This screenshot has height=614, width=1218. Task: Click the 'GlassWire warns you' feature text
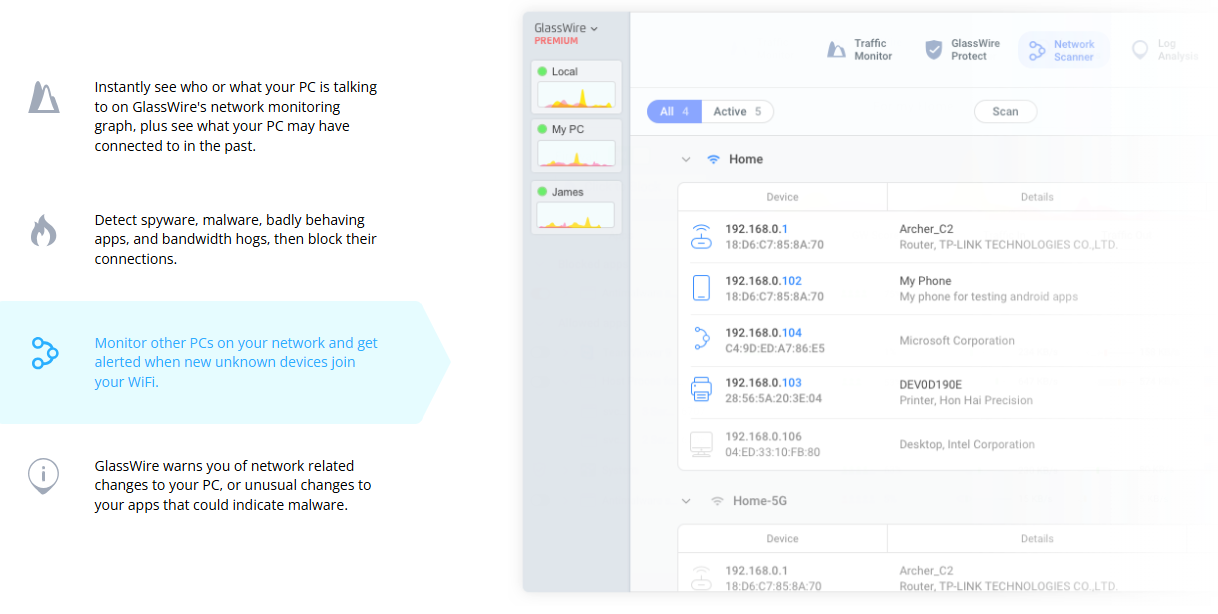point(233,485)
